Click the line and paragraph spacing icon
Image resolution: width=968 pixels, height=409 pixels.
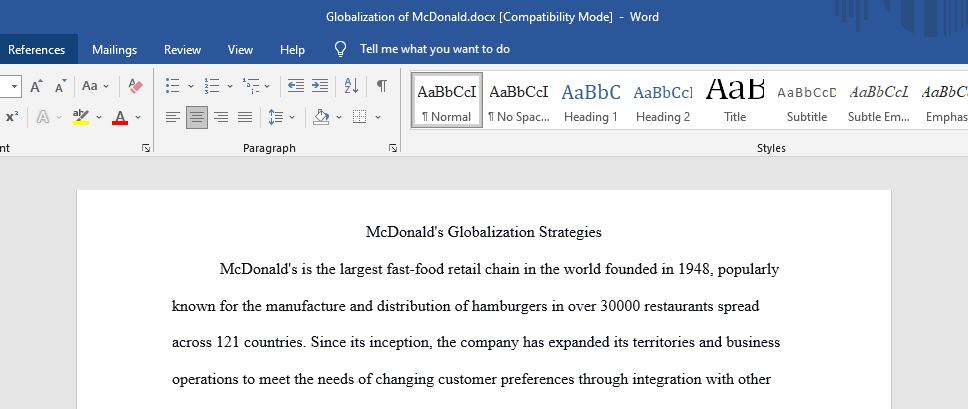tap(275, 117)
